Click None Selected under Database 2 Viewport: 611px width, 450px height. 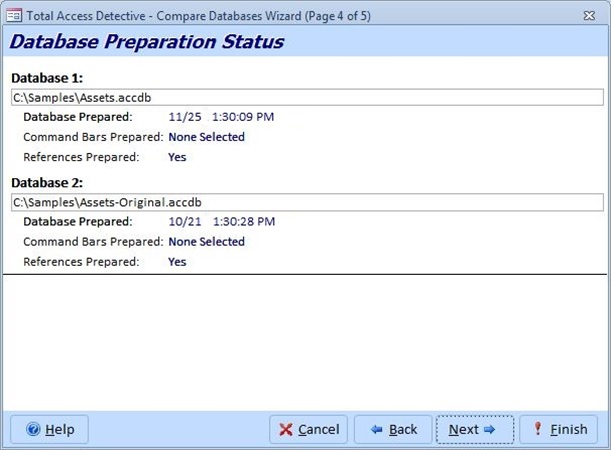coord(207,242)
